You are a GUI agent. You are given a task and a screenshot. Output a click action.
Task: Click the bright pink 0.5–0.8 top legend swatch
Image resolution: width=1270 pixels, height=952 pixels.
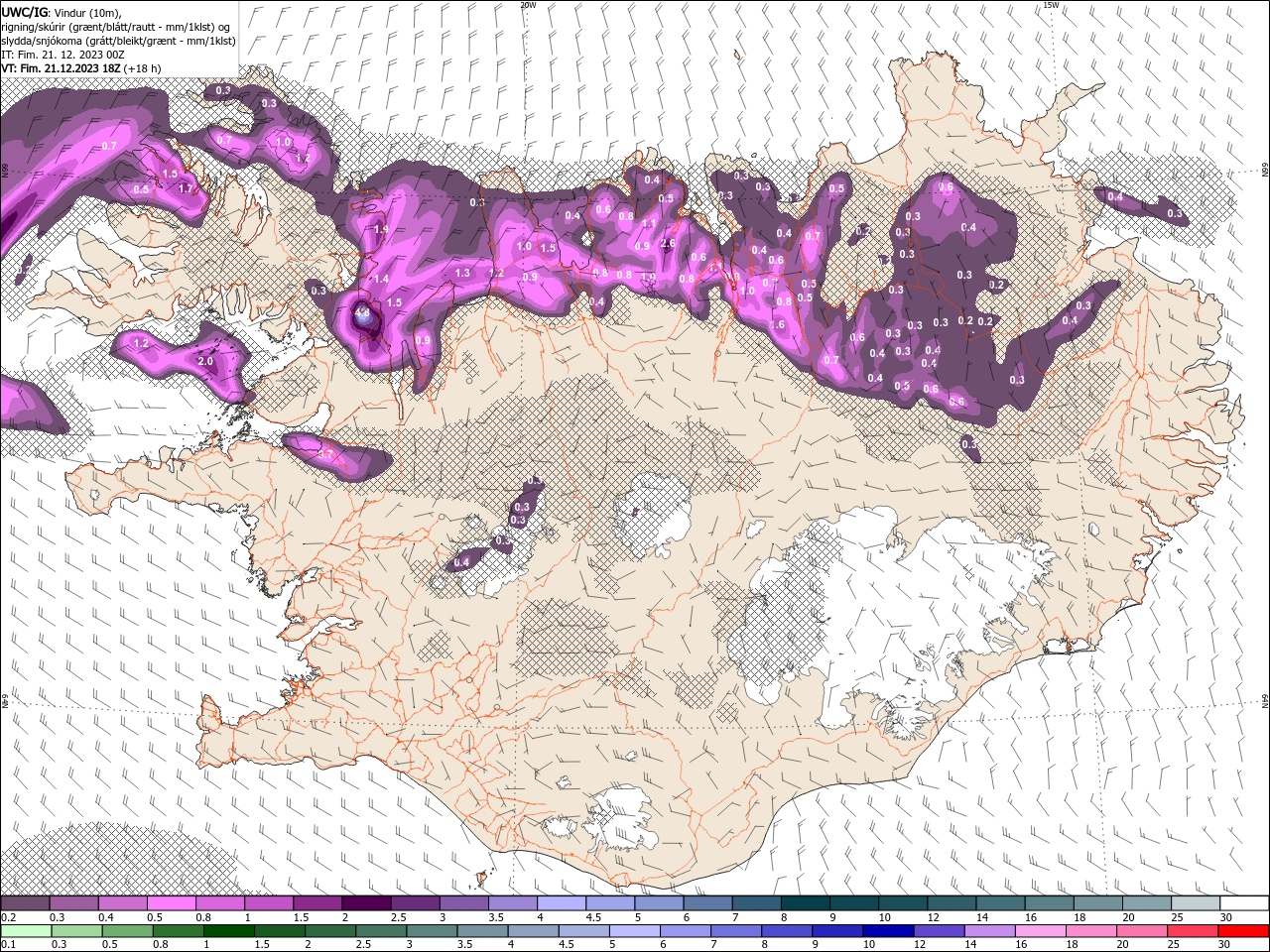172,903
